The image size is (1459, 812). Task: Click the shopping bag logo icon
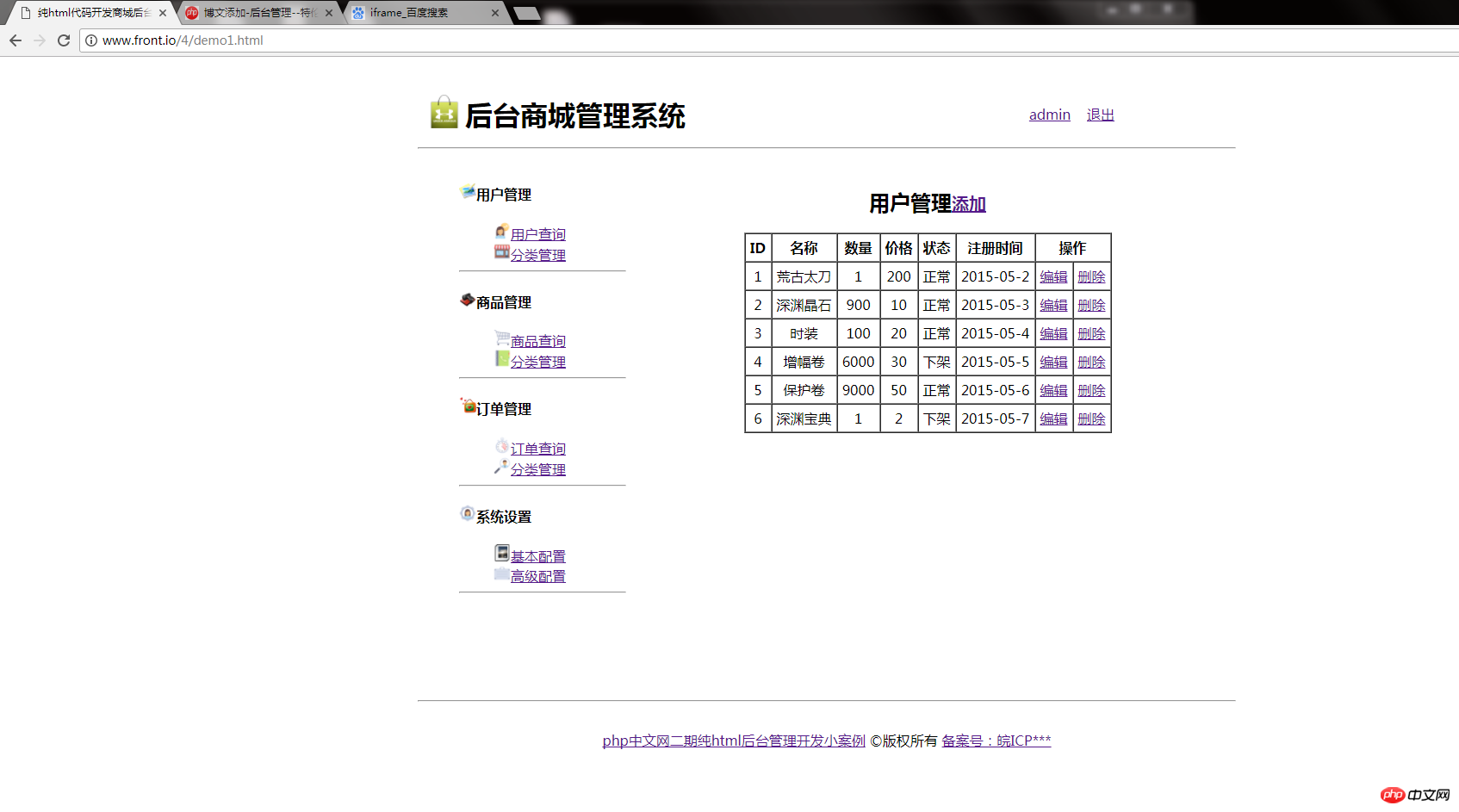444,113
